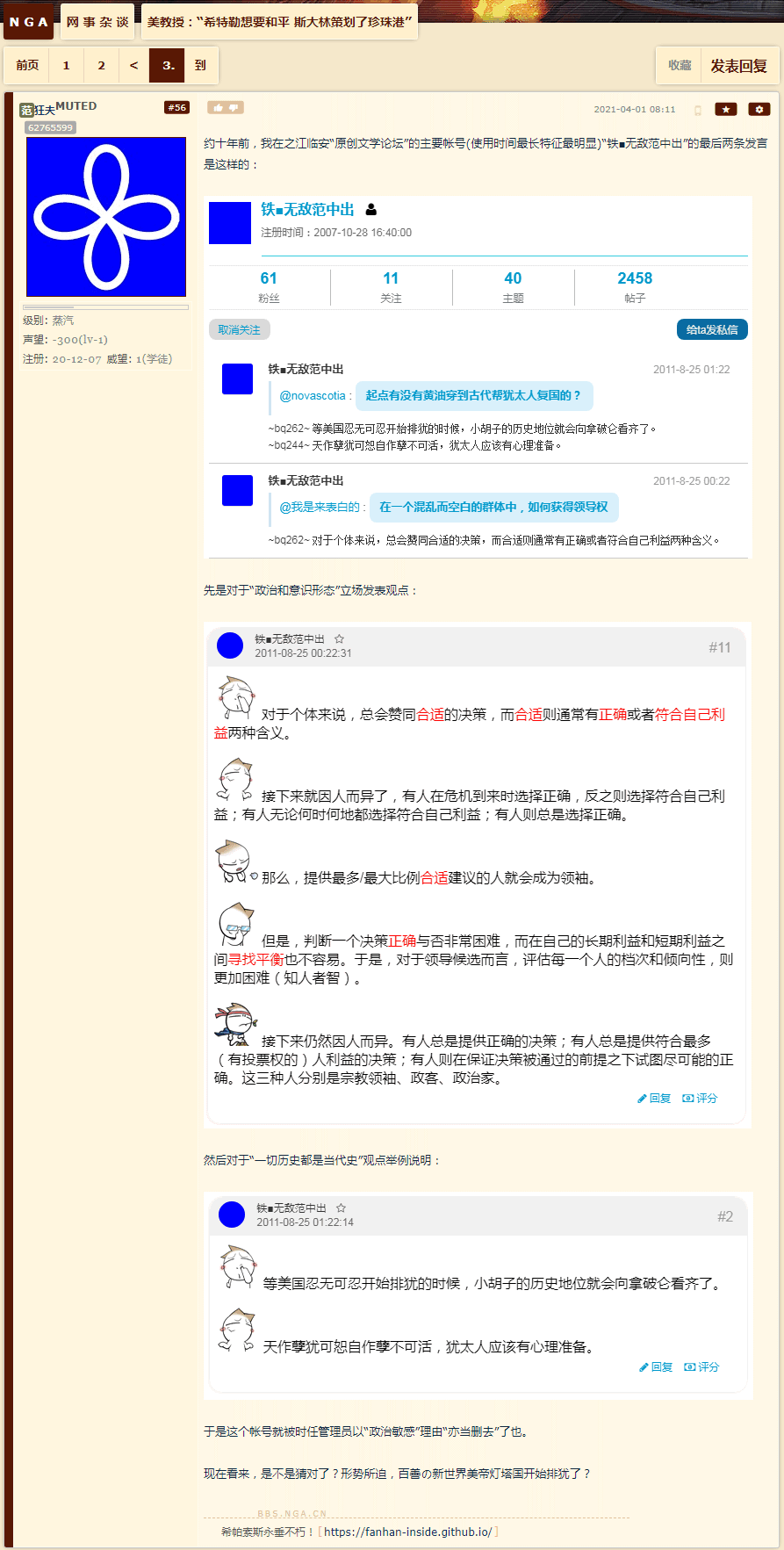Click the glasses emoticon before 但是，判断
784x1550 pixels.
coord(235,925)
